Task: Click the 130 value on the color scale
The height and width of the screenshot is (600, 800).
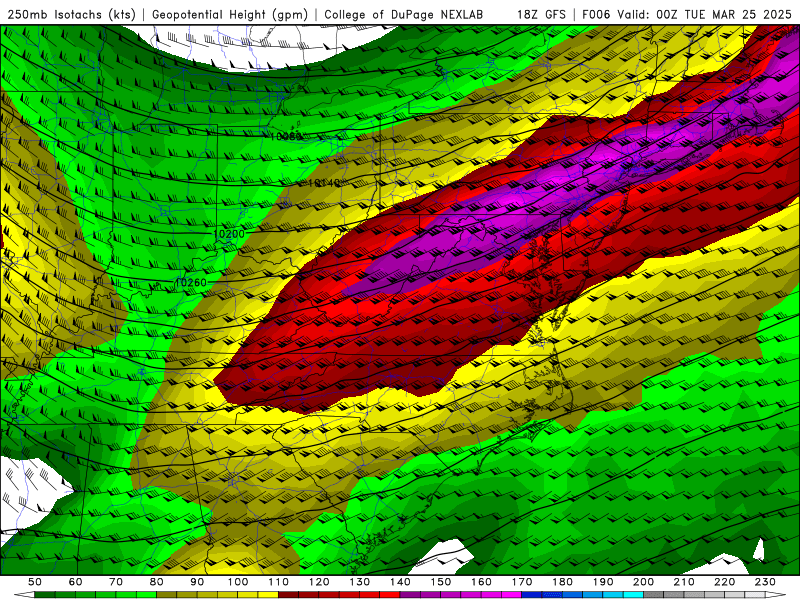Action: (x=360, y=582)
